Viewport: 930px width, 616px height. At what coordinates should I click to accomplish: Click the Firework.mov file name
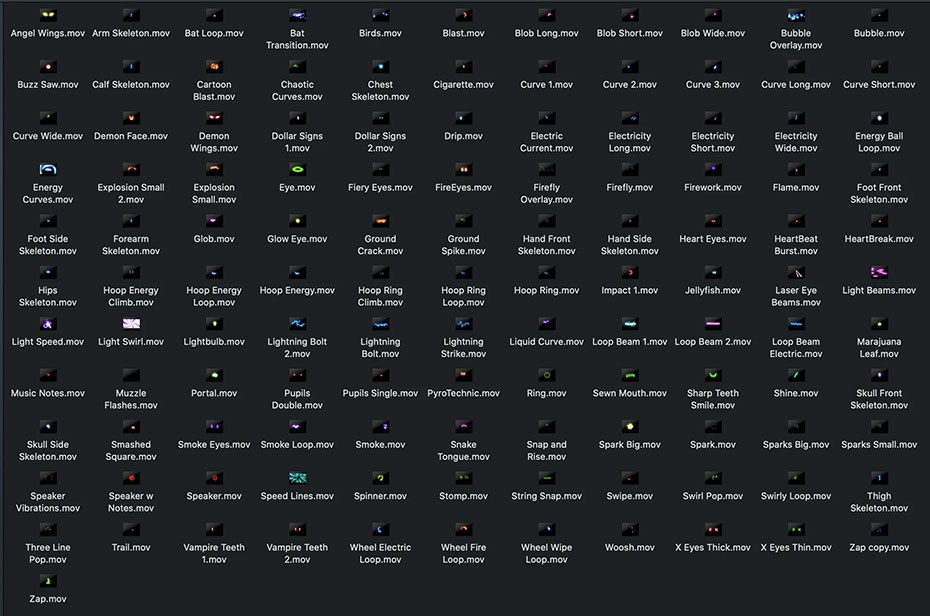[x=713, y=187]
